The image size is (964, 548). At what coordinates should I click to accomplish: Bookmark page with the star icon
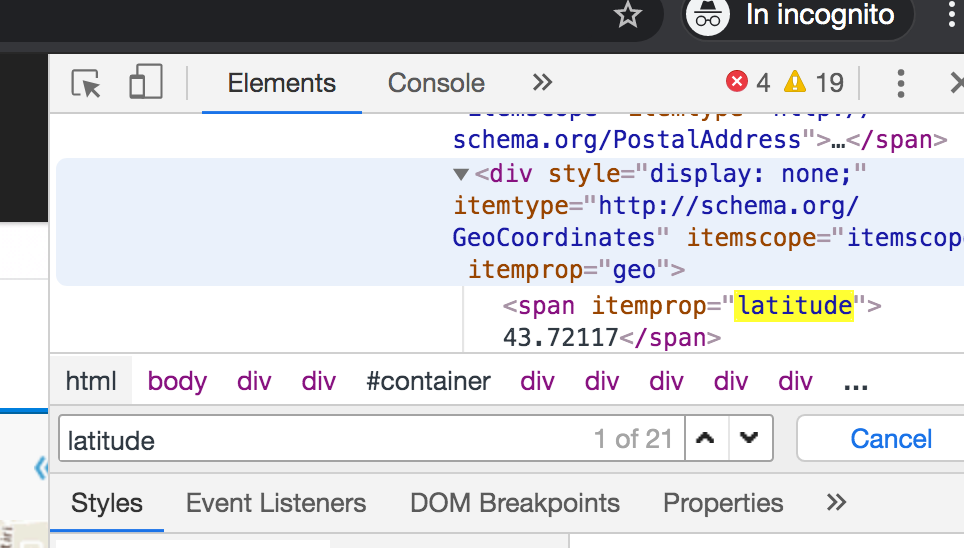point(627,15)
